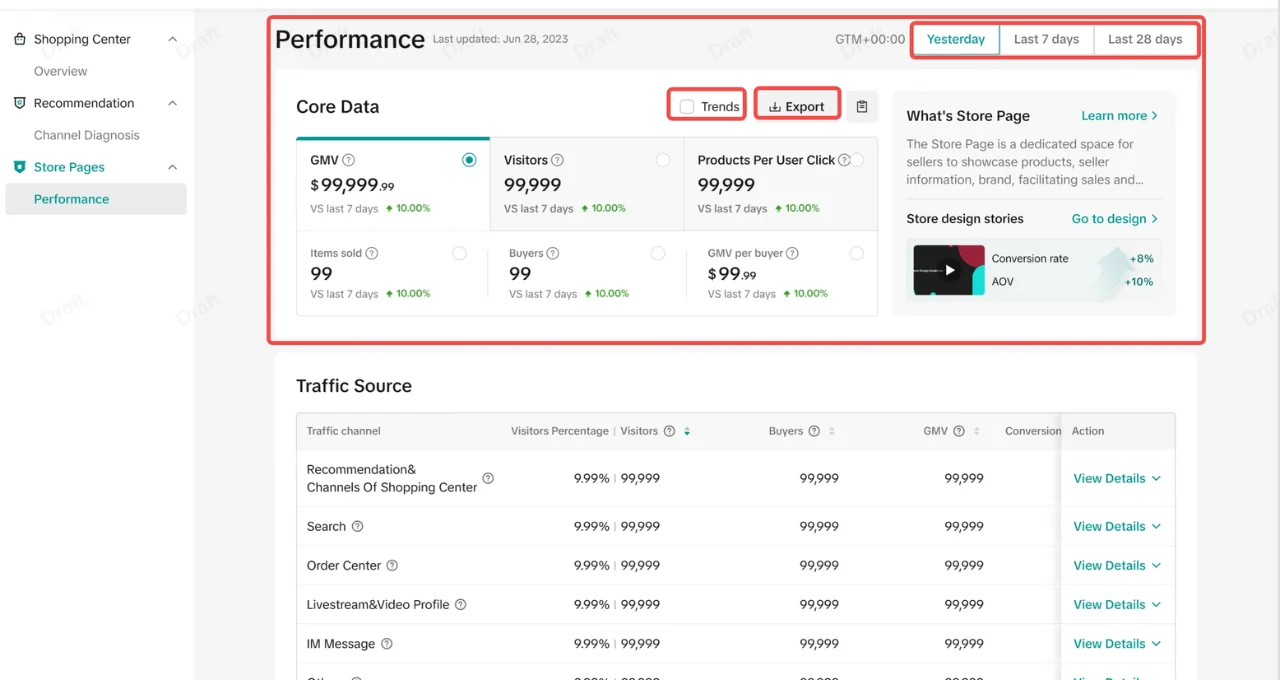Open the Go to design link

(1114, 219)
